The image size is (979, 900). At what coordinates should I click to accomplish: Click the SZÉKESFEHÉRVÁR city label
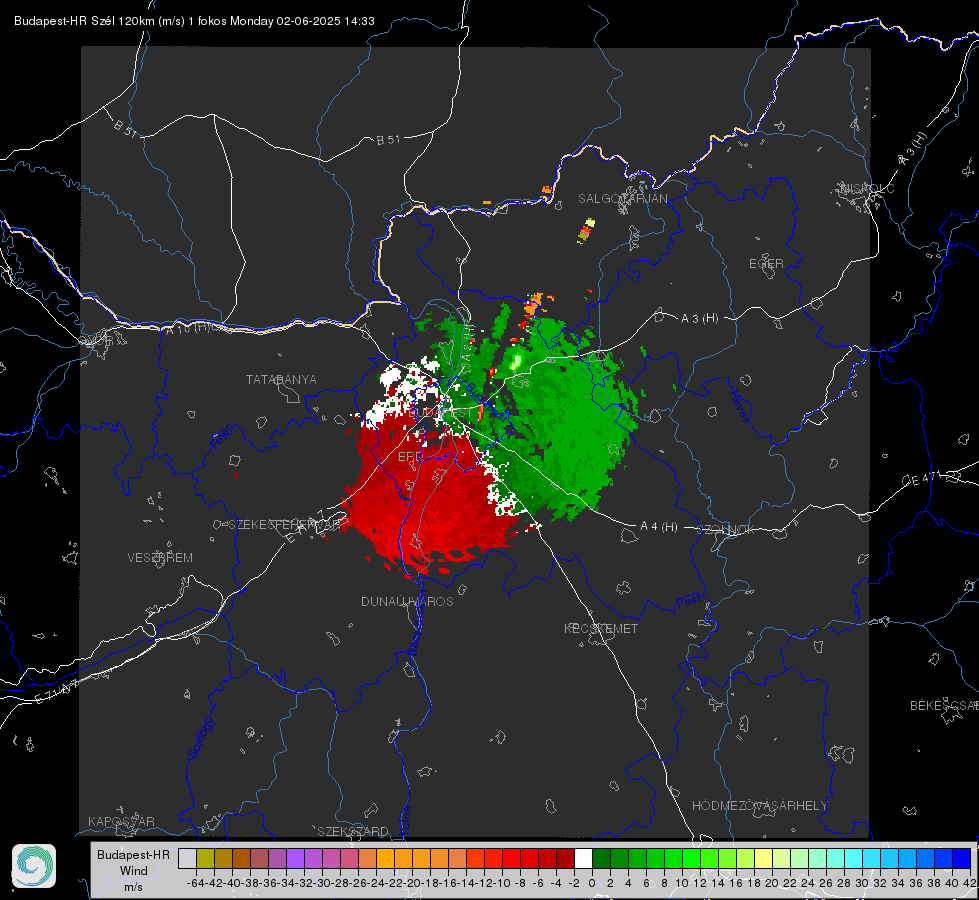point(284,525)
